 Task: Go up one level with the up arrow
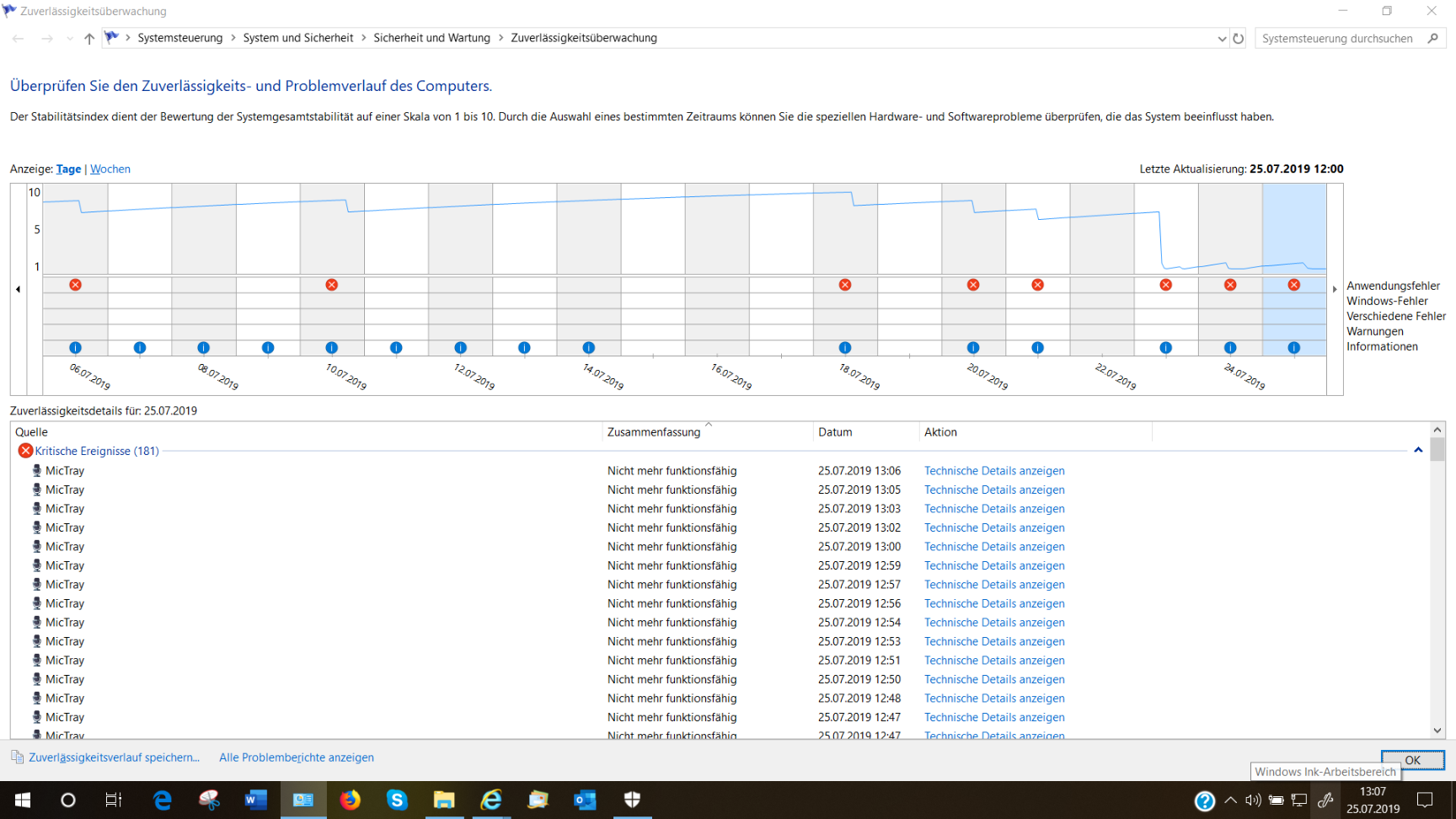(89, 38)
